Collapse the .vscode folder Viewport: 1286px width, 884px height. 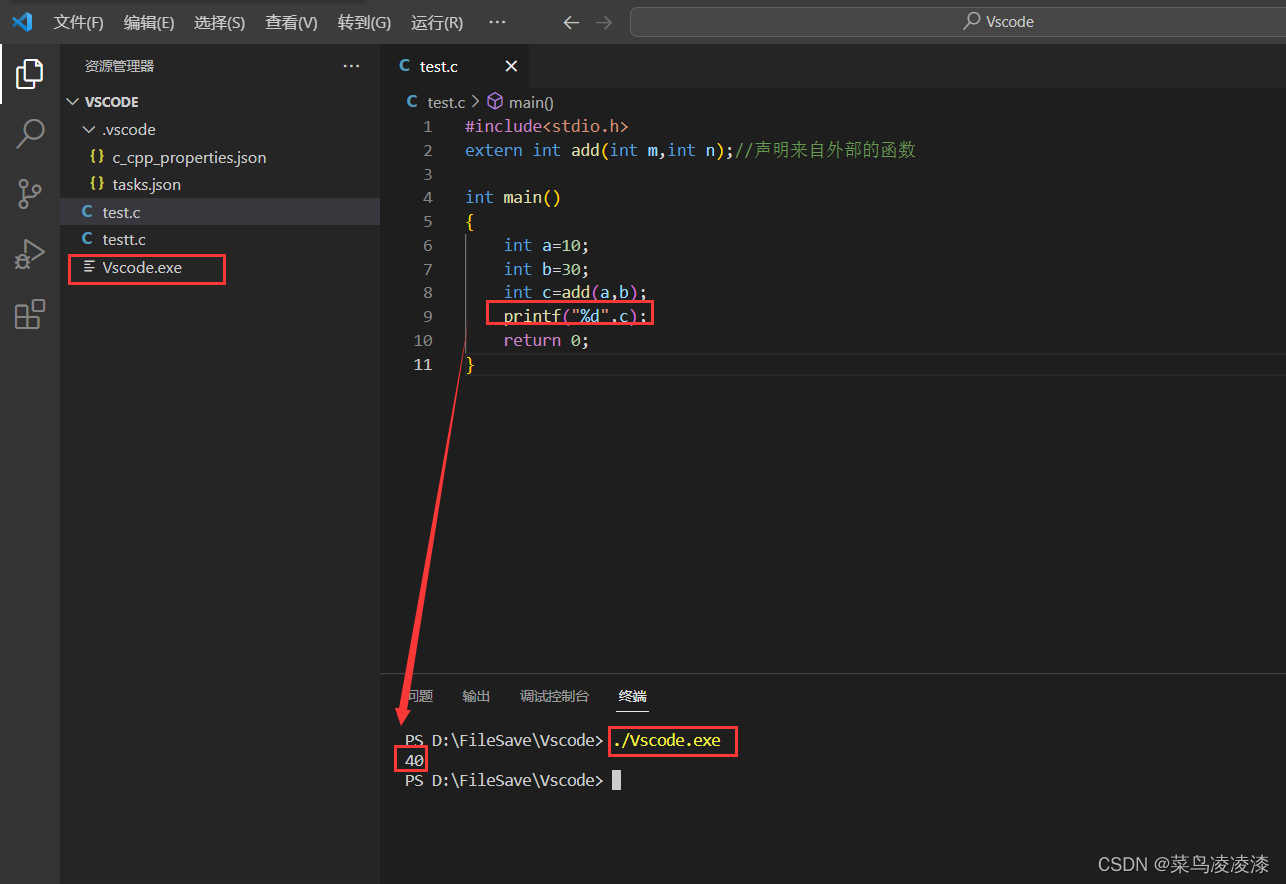click(x=89, y=130)
